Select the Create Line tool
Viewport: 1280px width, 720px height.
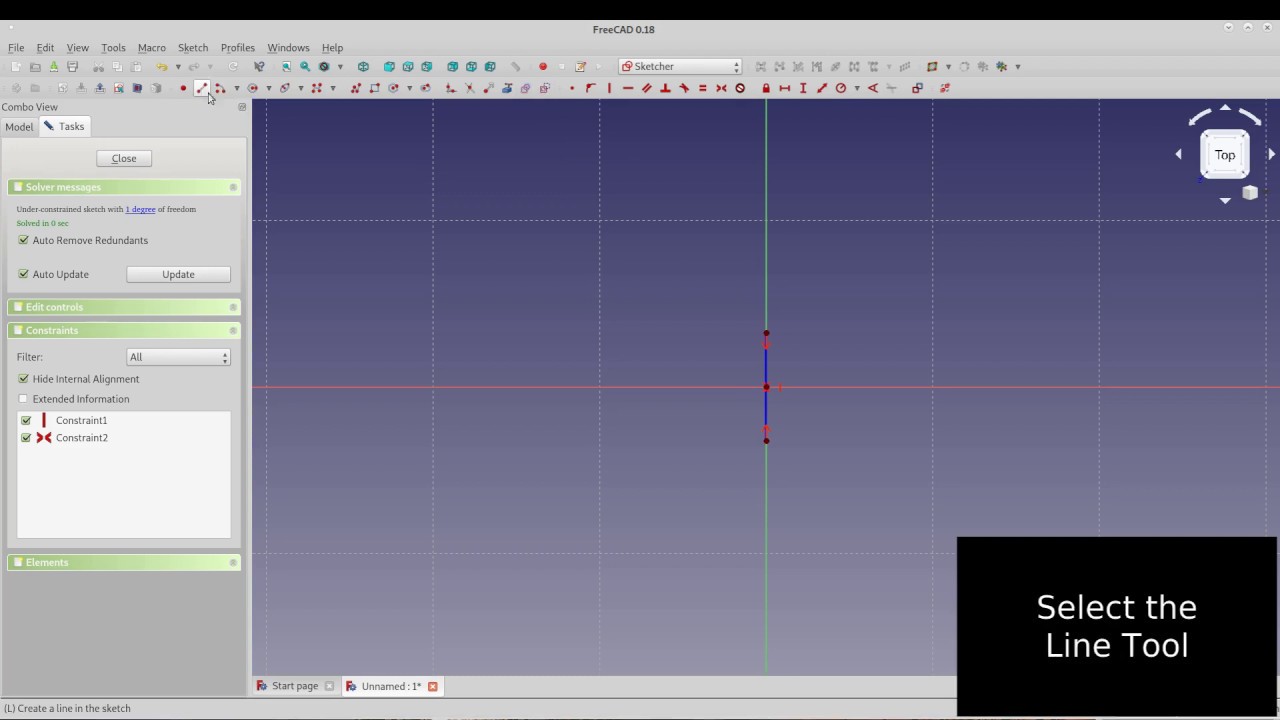[201, 88]
